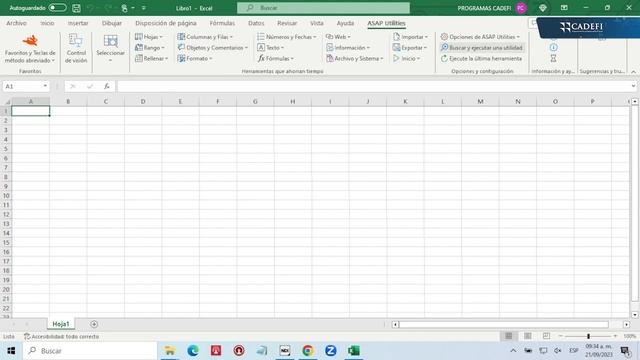The image size is (640, 360).
Task: Switch to Disposición de página tab
Action: pyautogui.click(x=165, y=23)
